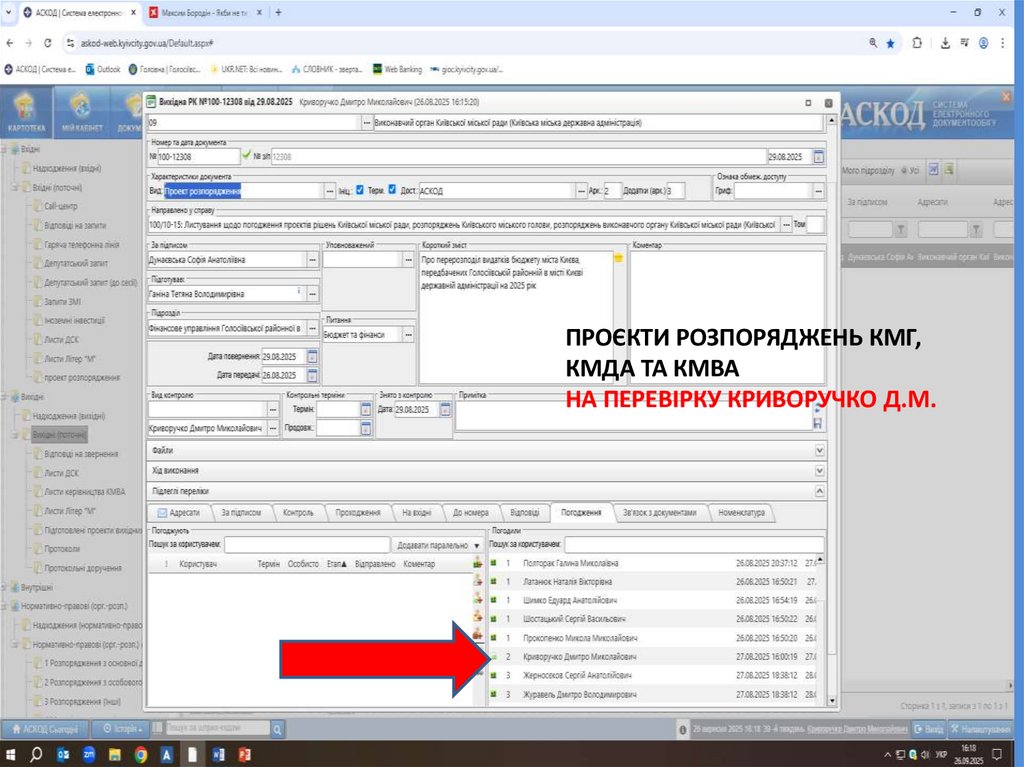The width and height of the screenshot is (1024, 767).
Task: Click the Погодили list vertical scrollbar
Action: 820,627
